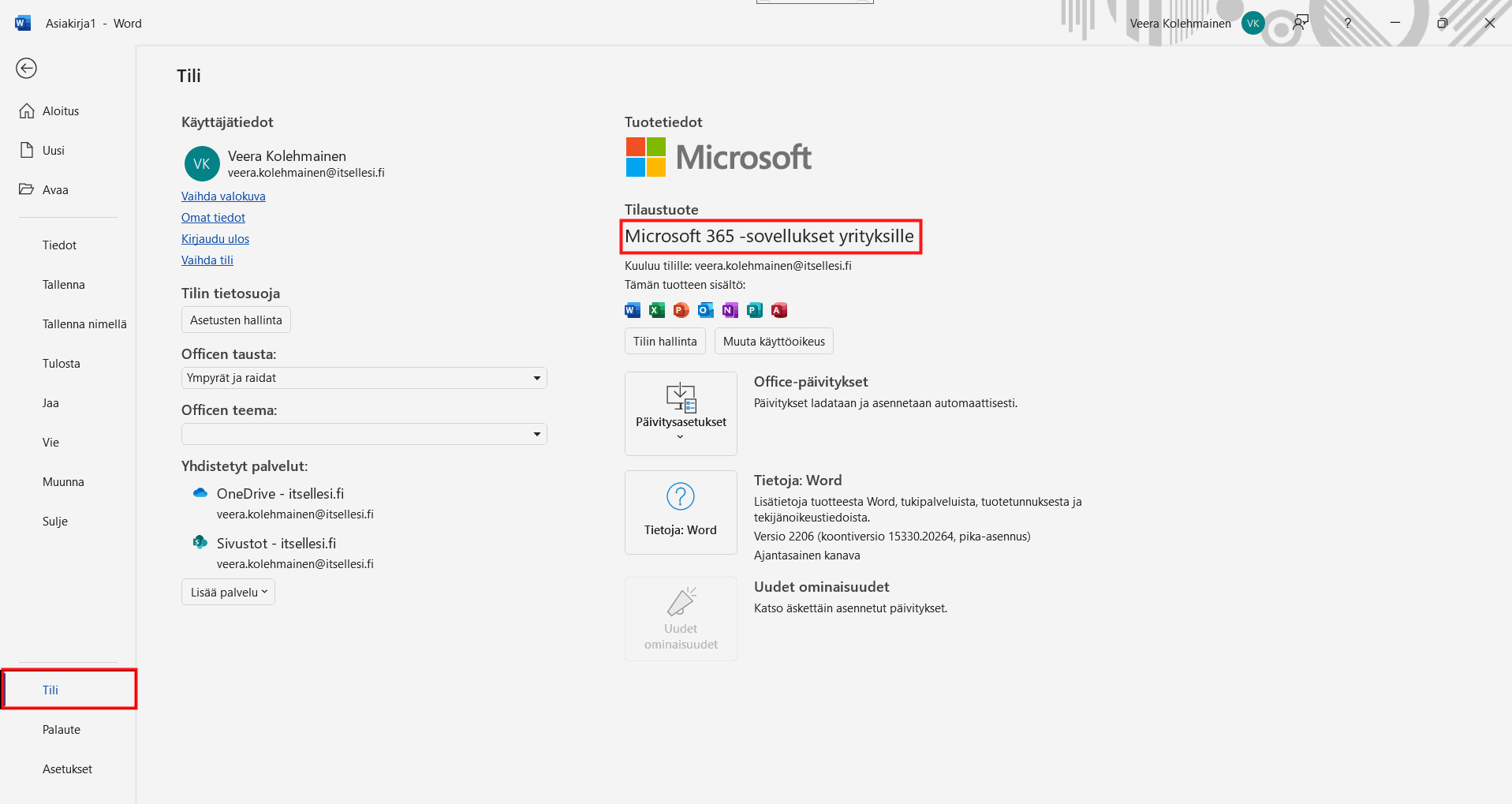Click the Microsoft logo
1512x804 pixels.
click(719, 157)
